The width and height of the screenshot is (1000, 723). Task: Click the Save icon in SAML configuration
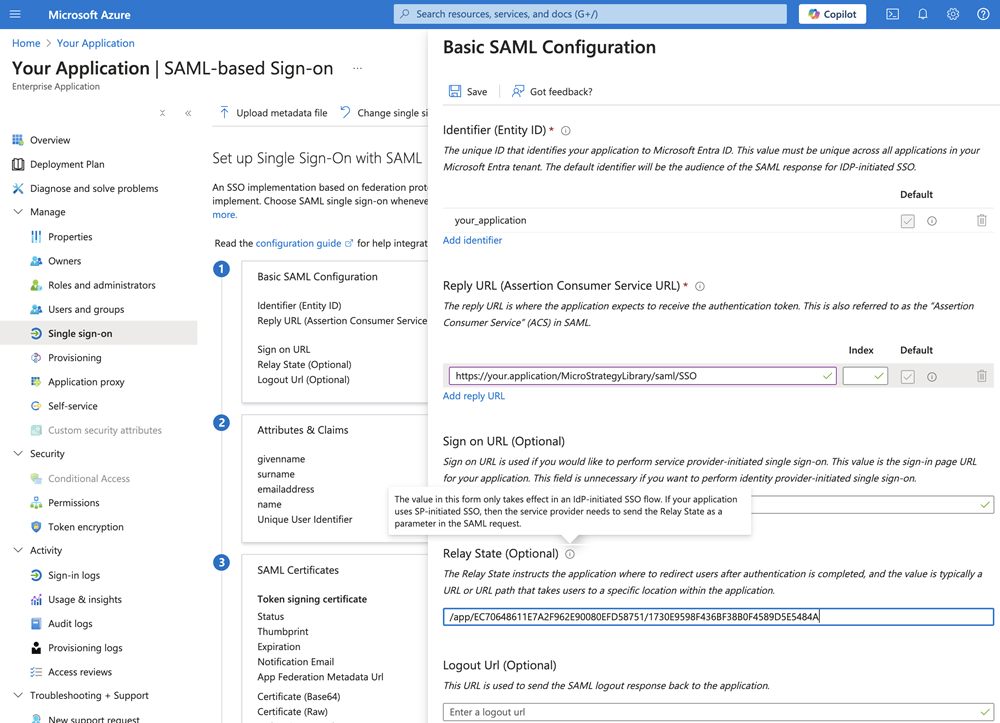[455, 91]
